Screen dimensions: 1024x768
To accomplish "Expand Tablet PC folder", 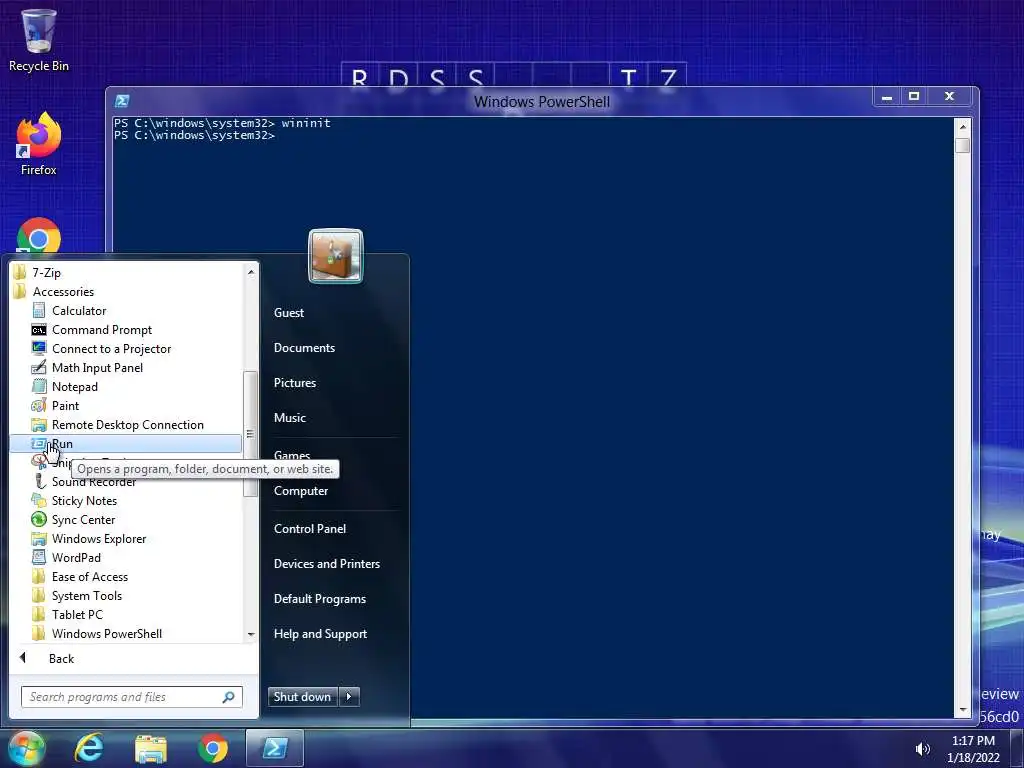I will pos(77,615).
